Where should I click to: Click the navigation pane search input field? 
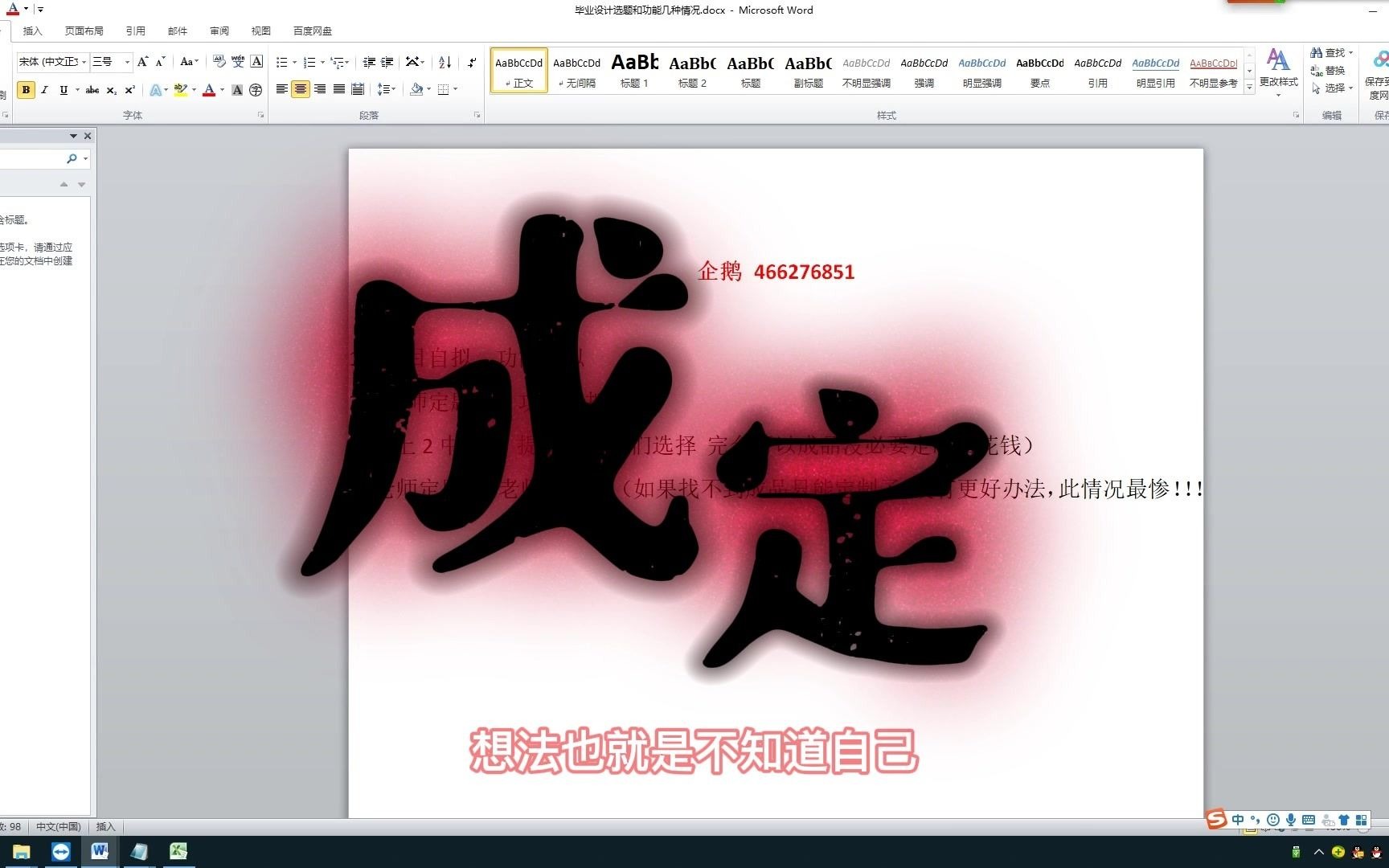pyautogui.click(x=32, y=158)
